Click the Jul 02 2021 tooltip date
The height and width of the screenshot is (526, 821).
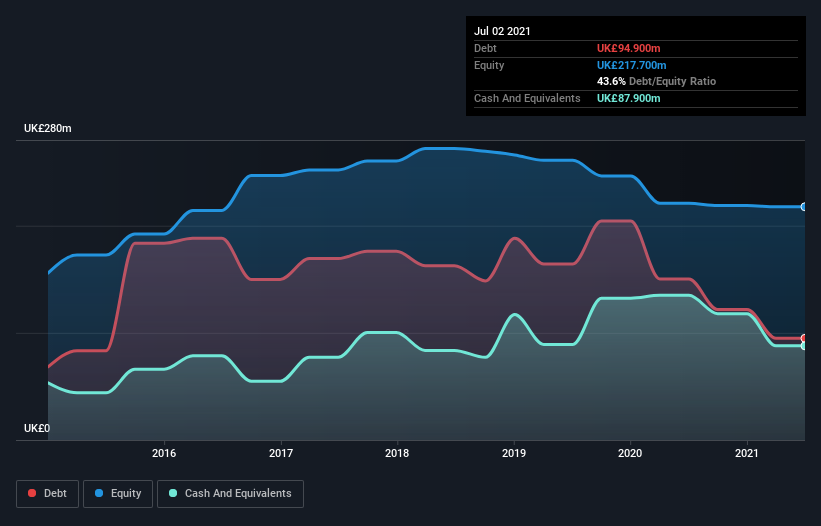click(502, 31)
